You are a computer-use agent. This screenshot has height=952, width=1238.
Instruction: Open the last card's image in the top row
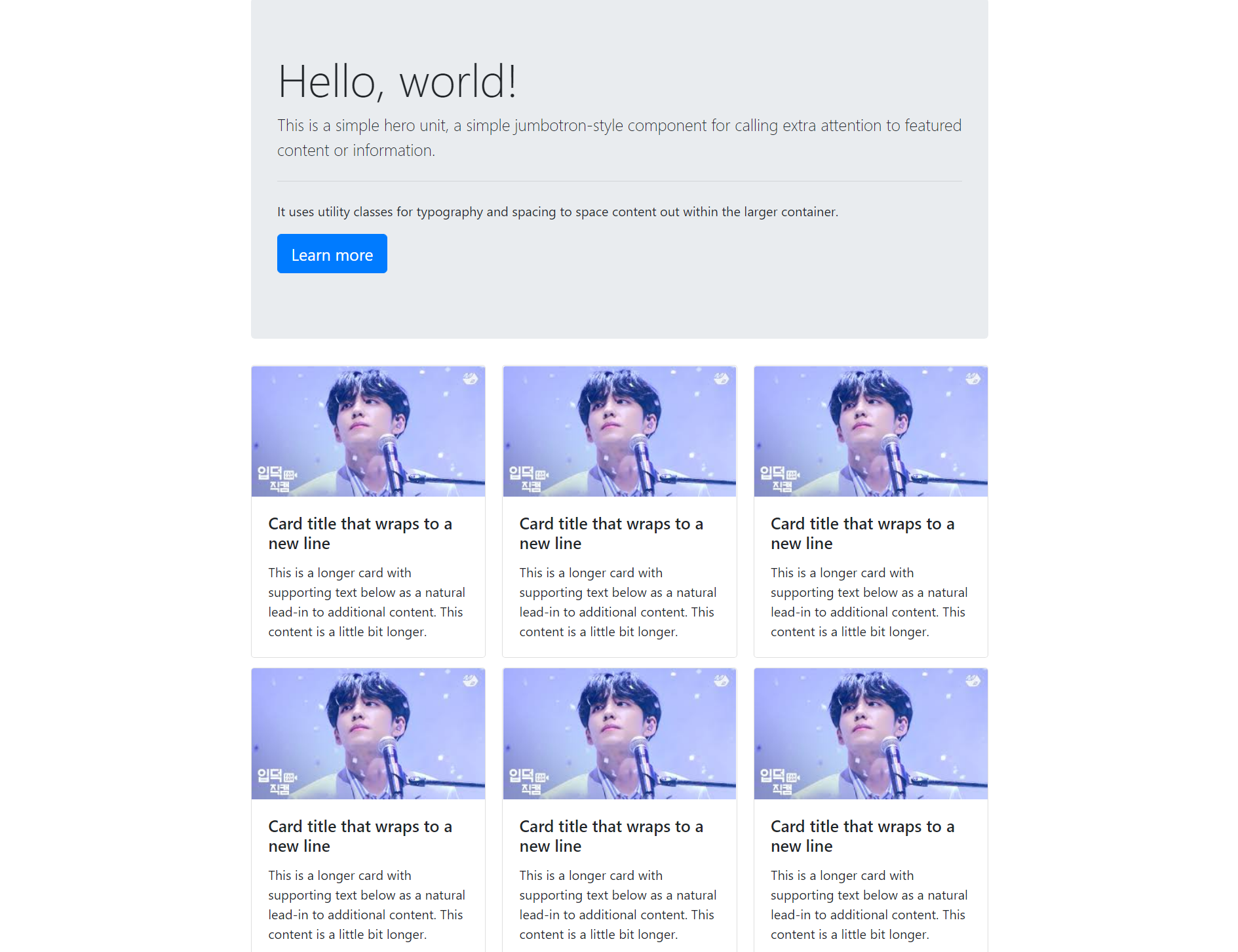pyautogui.click(x=870, y=431)
